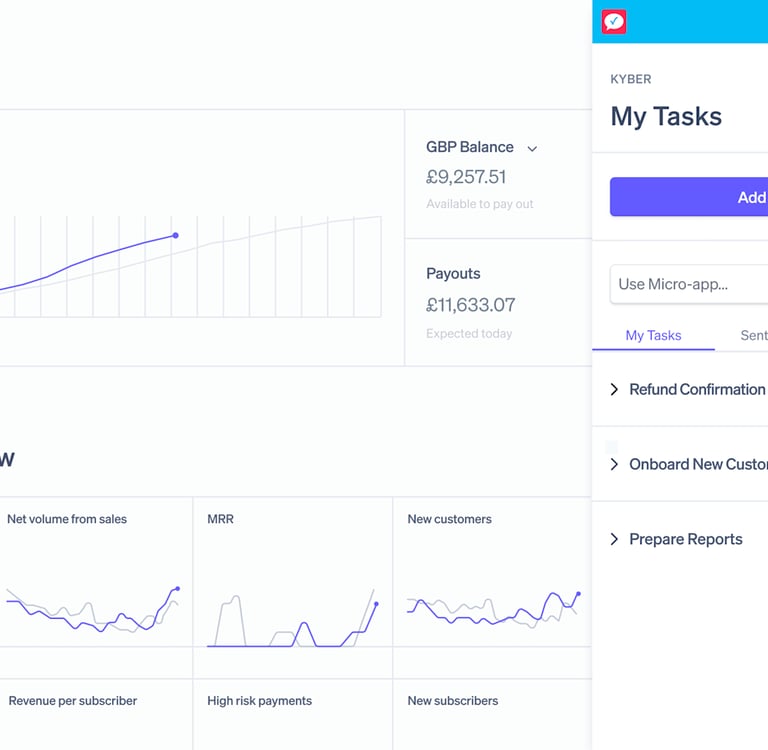This screenshot has height=750, width=768.
Task: Select the New subscribers card
Action: tap(453, 701)
